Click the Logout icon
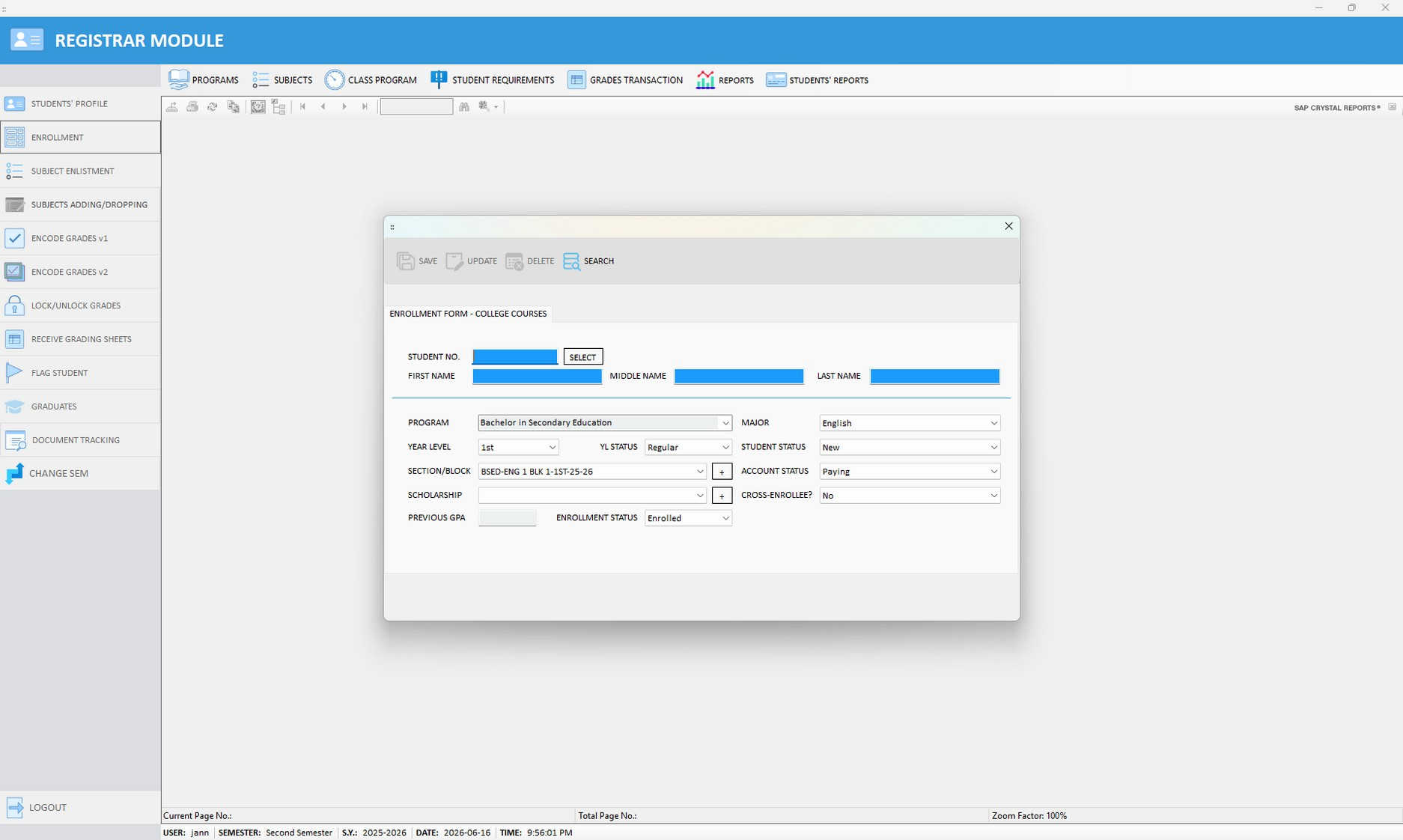The image size is (1403, 840). tap(15, 807)
